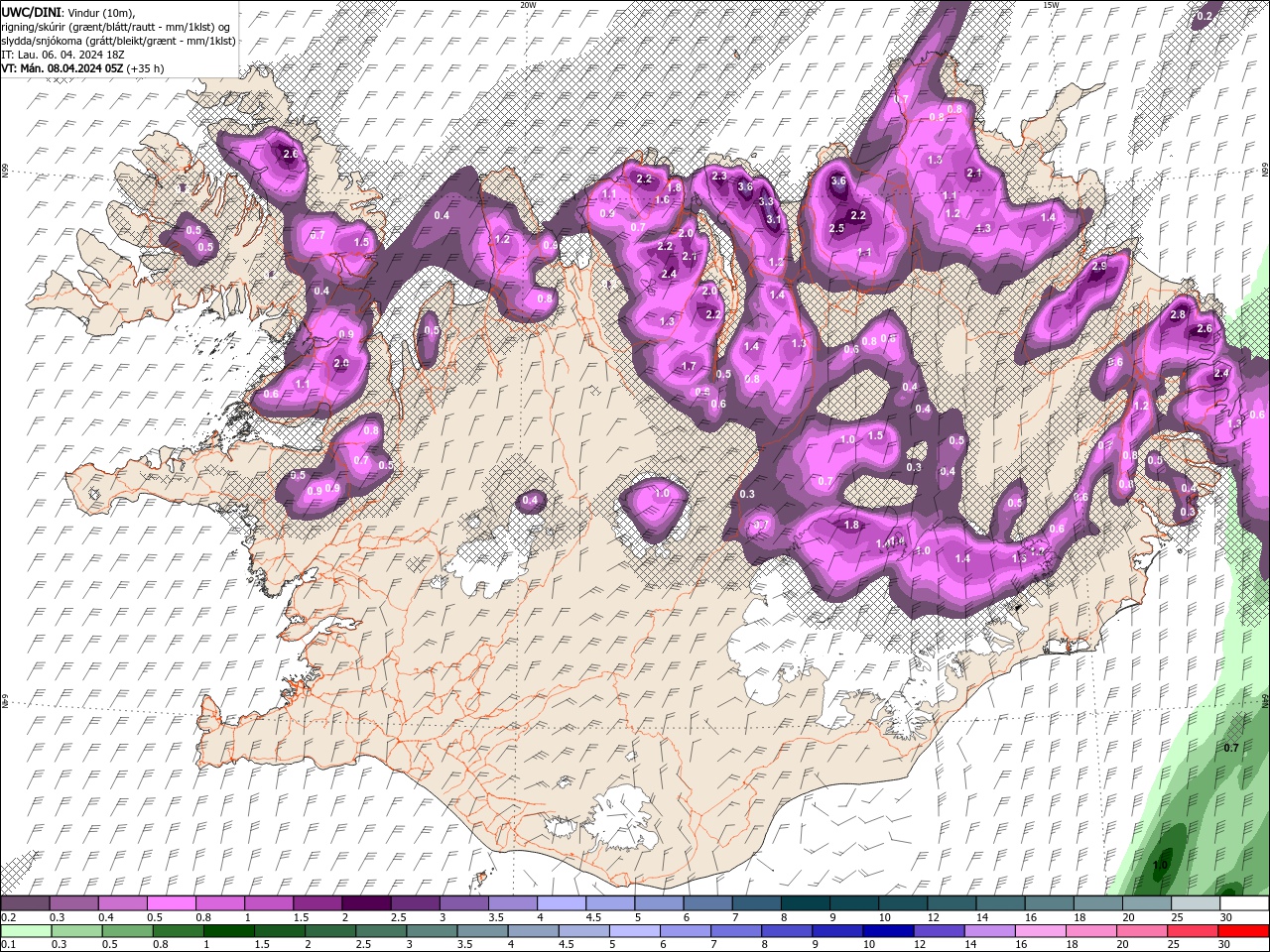Click the 3.1 snow value label

(775, 219)
